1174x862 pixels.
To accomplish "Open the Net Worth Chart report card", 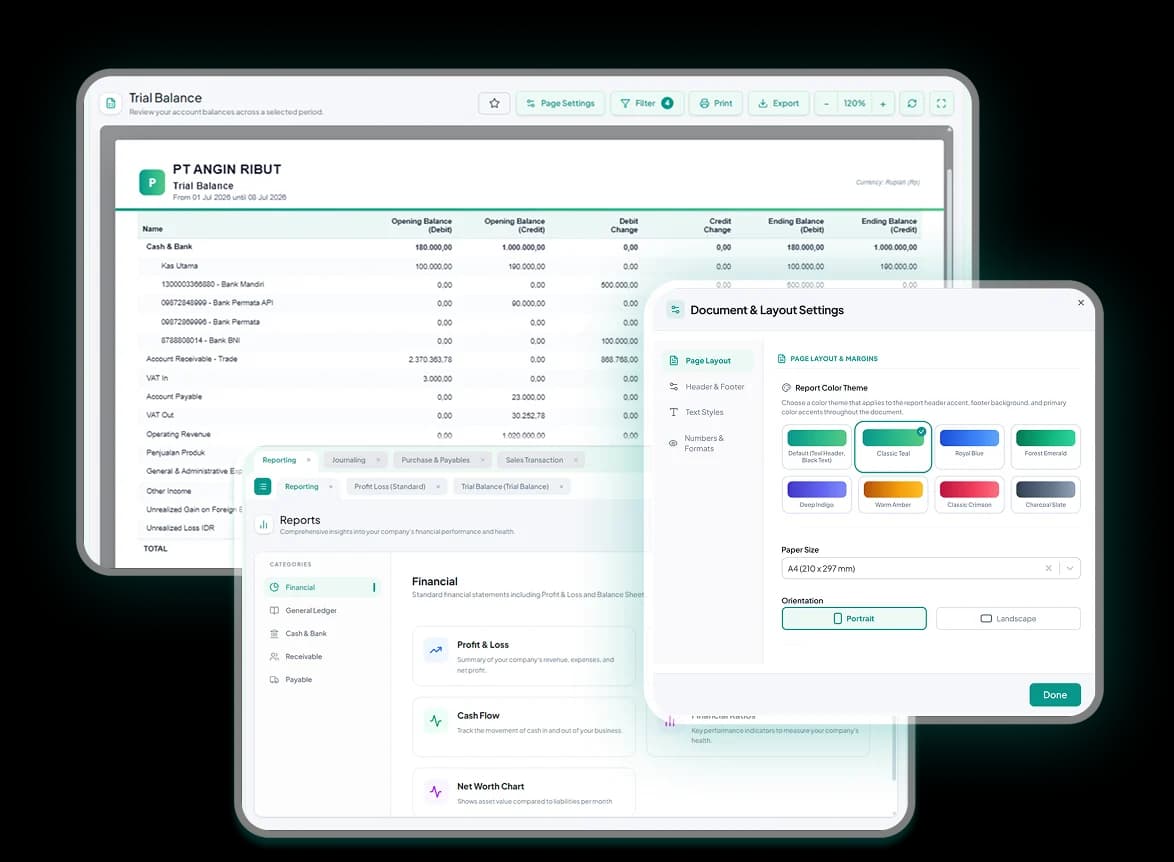I will (x=523, y=792).
